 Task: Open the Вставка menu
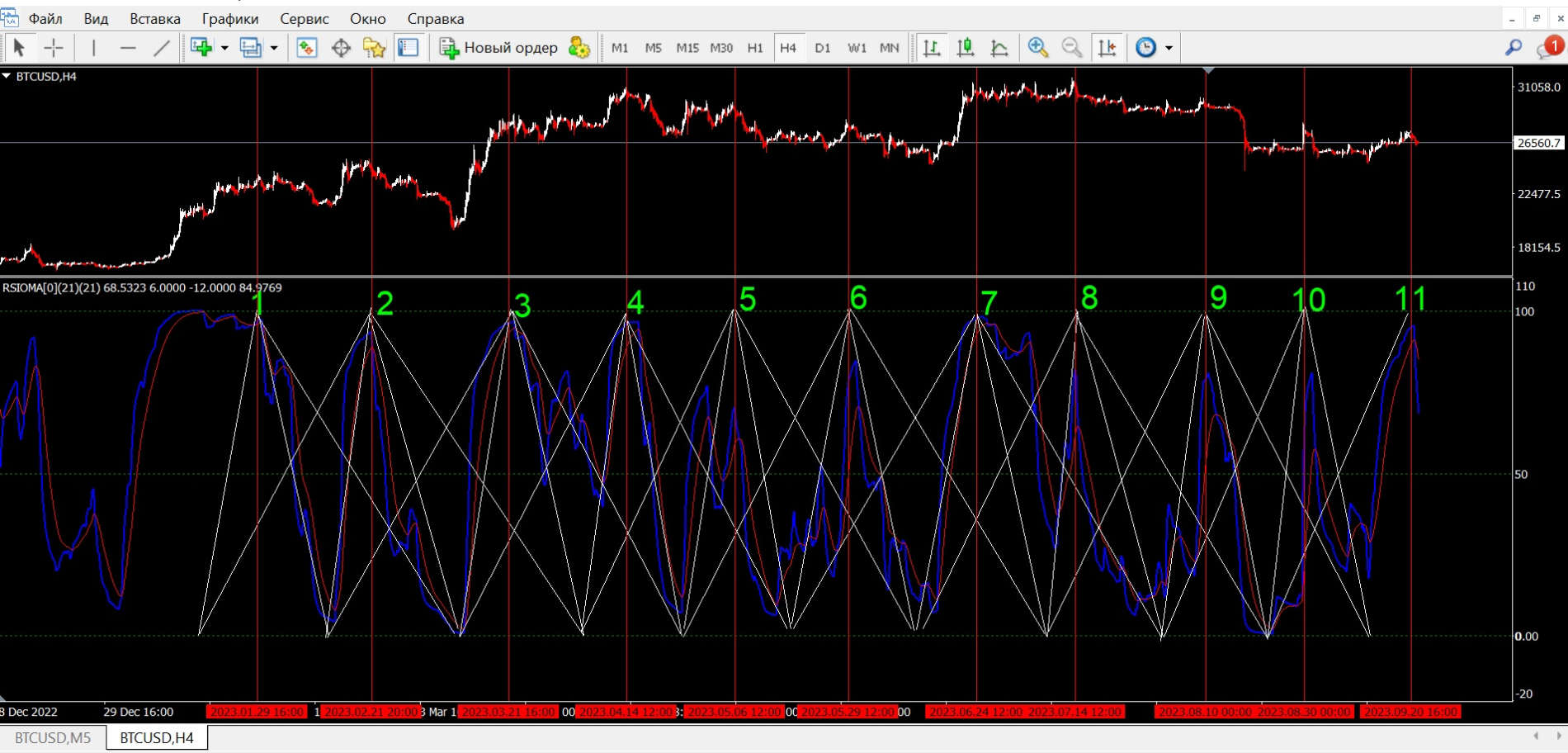click(155, 18)
